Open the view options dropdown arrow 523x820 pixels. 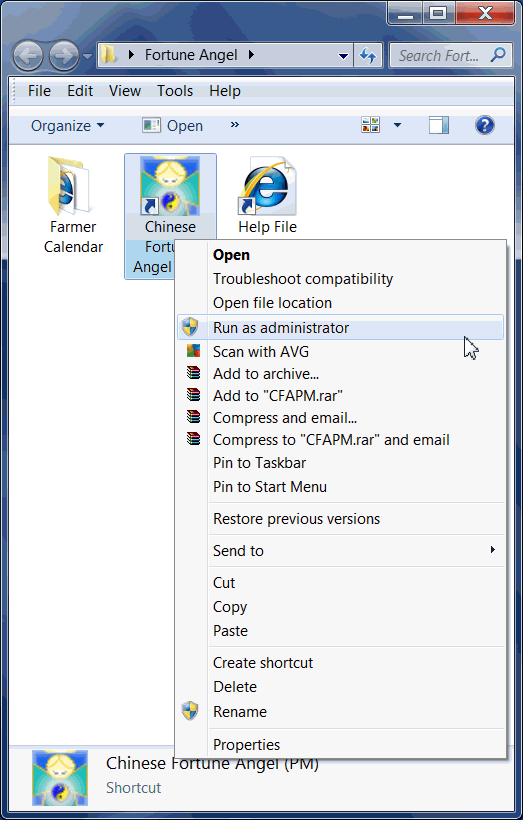coord(397,125)
